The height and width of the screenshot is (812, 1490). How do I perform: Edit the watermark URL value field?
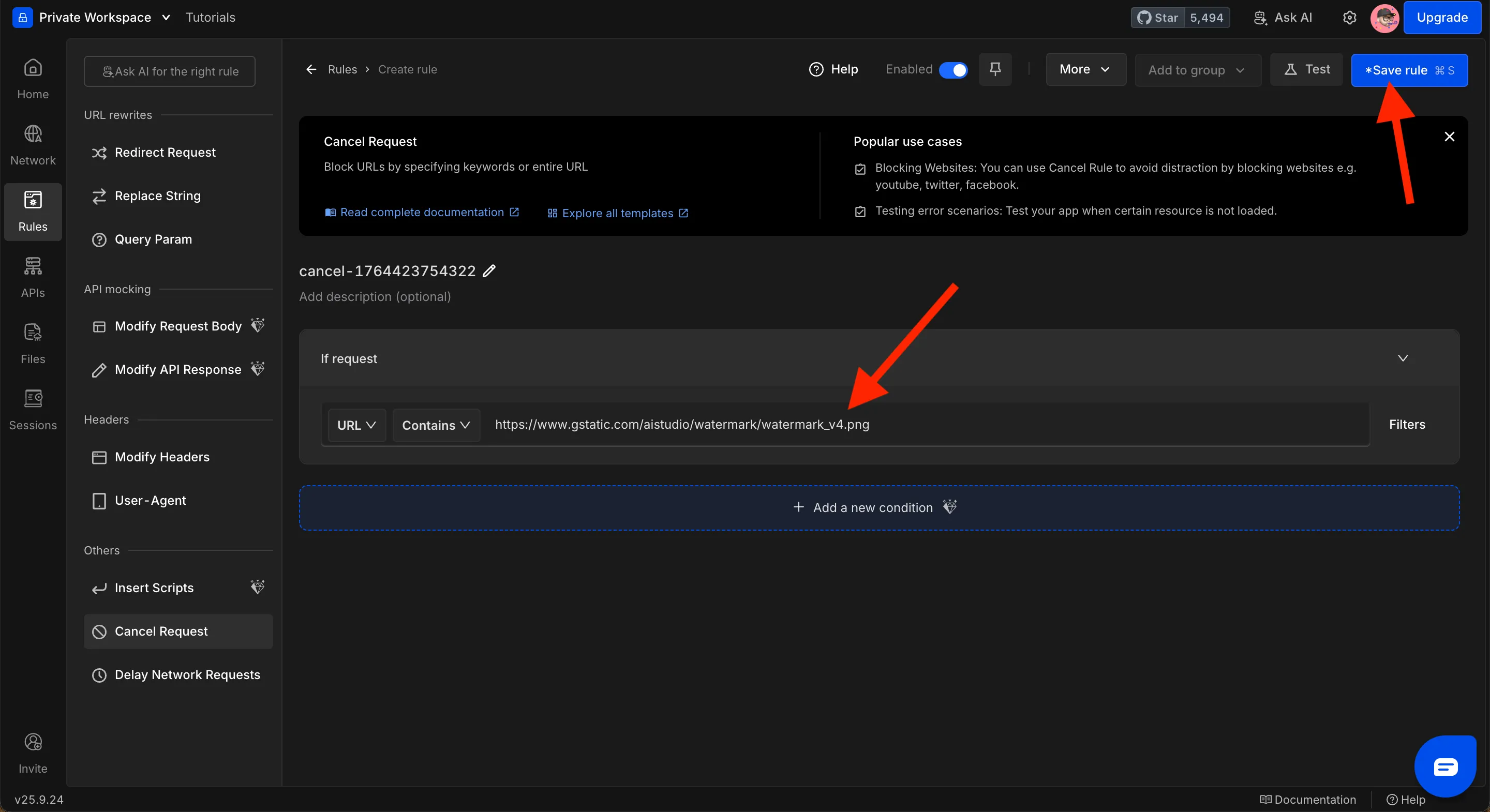[x=926, y=425]
